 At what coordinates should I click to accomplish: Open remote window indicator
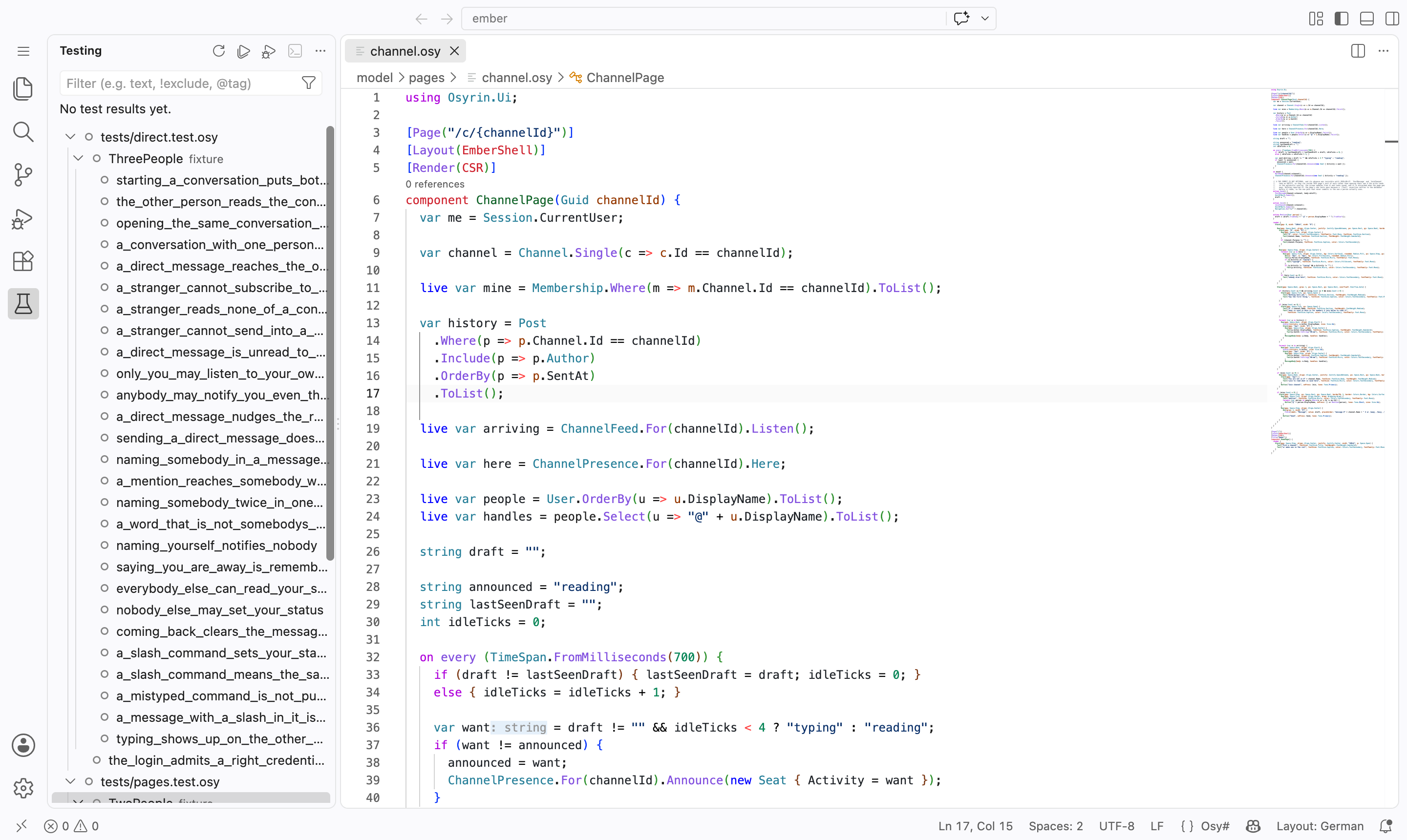(x=21, y=826)
